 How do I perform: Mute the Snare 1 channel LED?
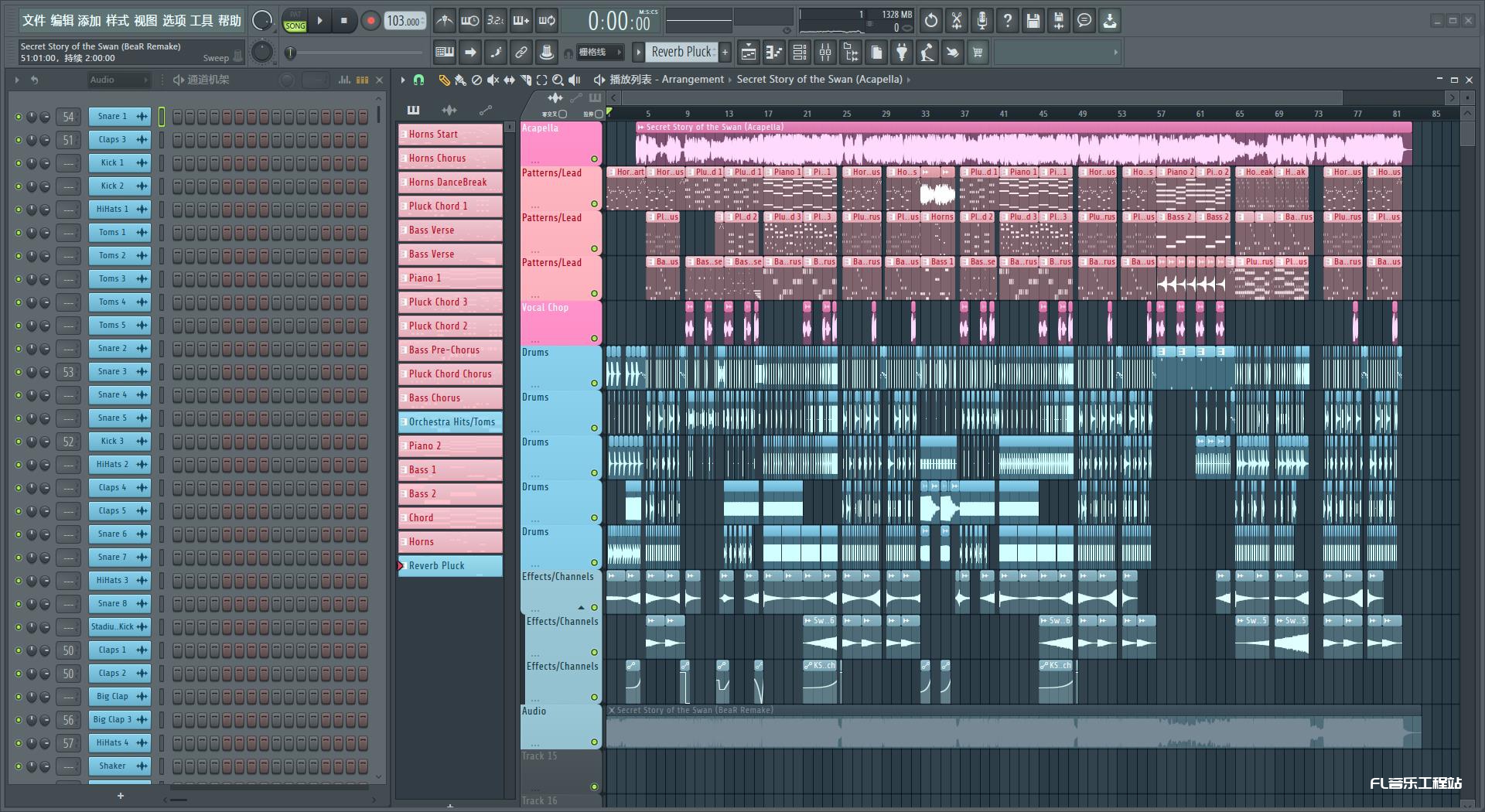coord(19,117)
